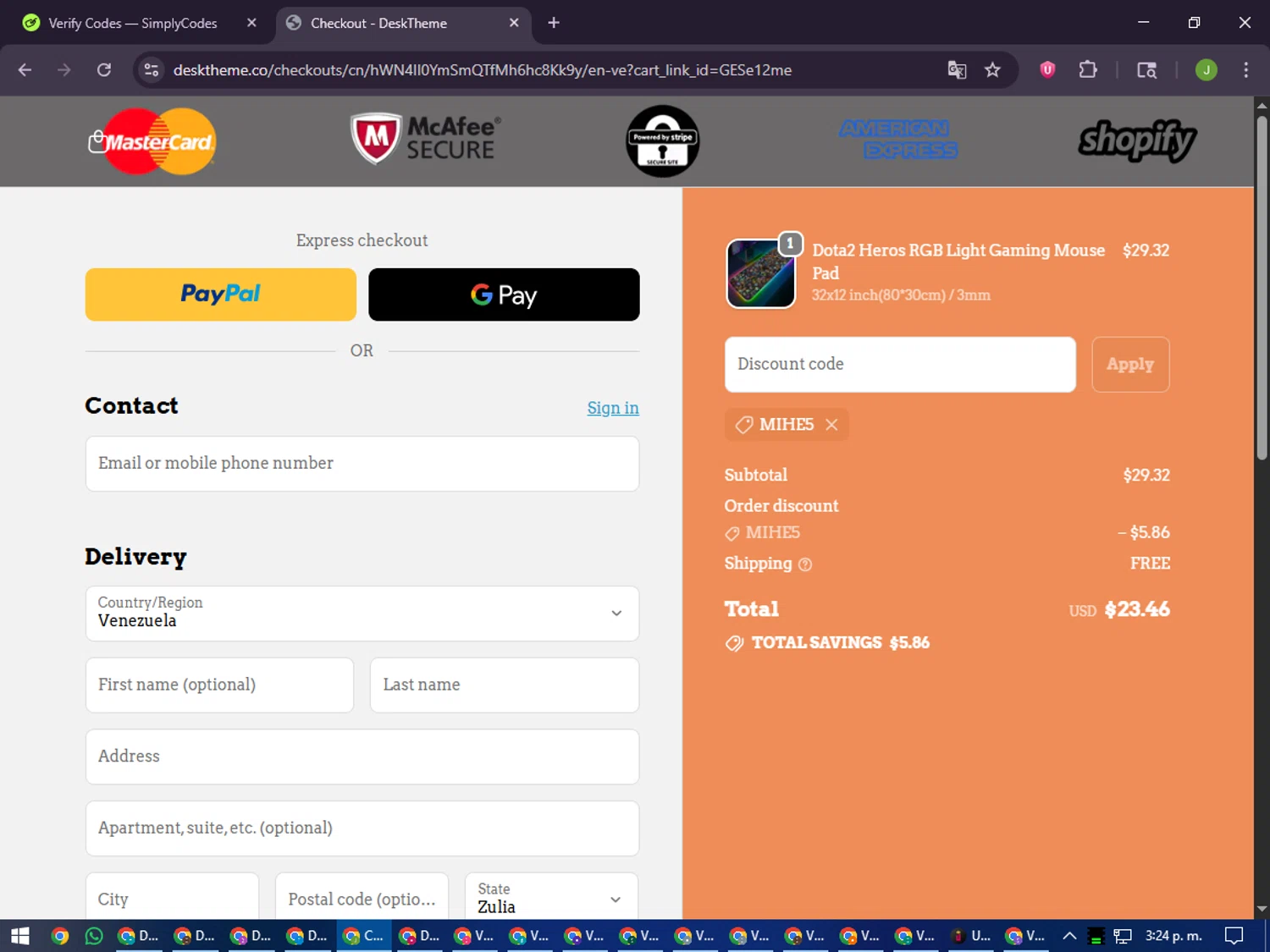This screenshot has height=952, width=1270.
Task: Focus the Last name field
Action: [x=505, y=685]
